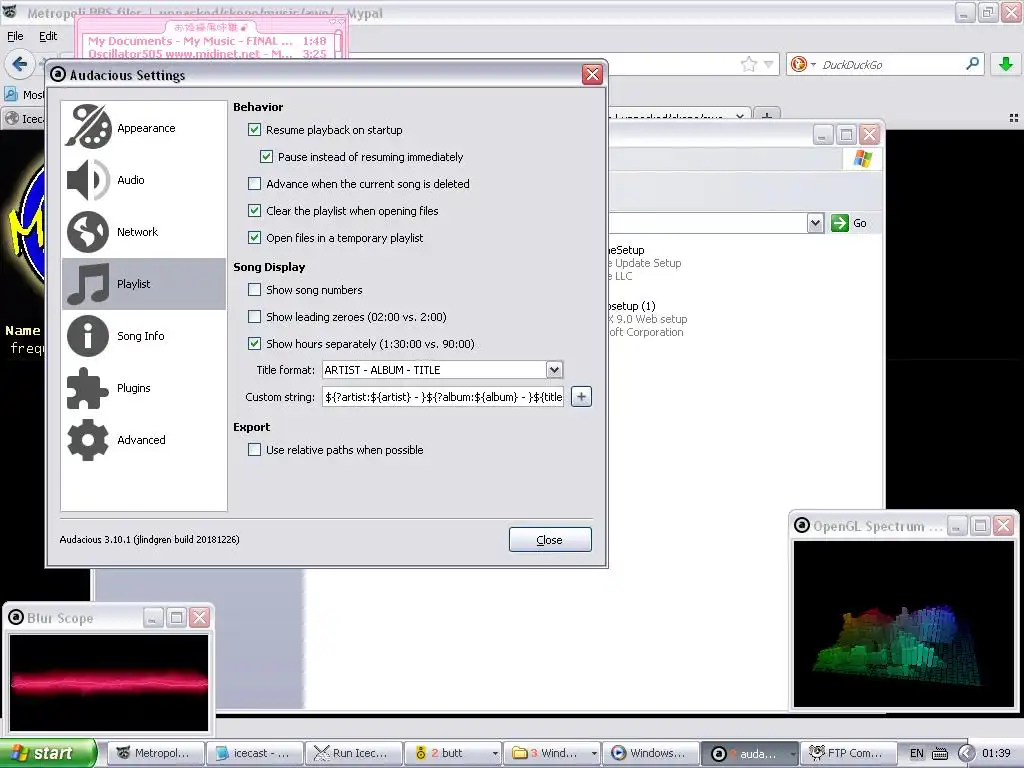This screenshot has height=768, width=1024.
Task: Click the plus button beside Custom string
Action: [x=581, y=396]
